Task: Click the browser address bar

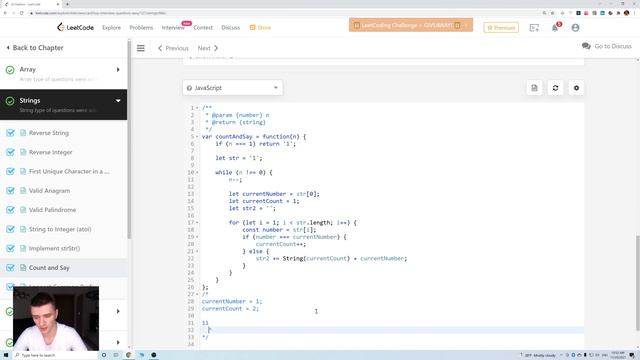Action: [286, 13]
